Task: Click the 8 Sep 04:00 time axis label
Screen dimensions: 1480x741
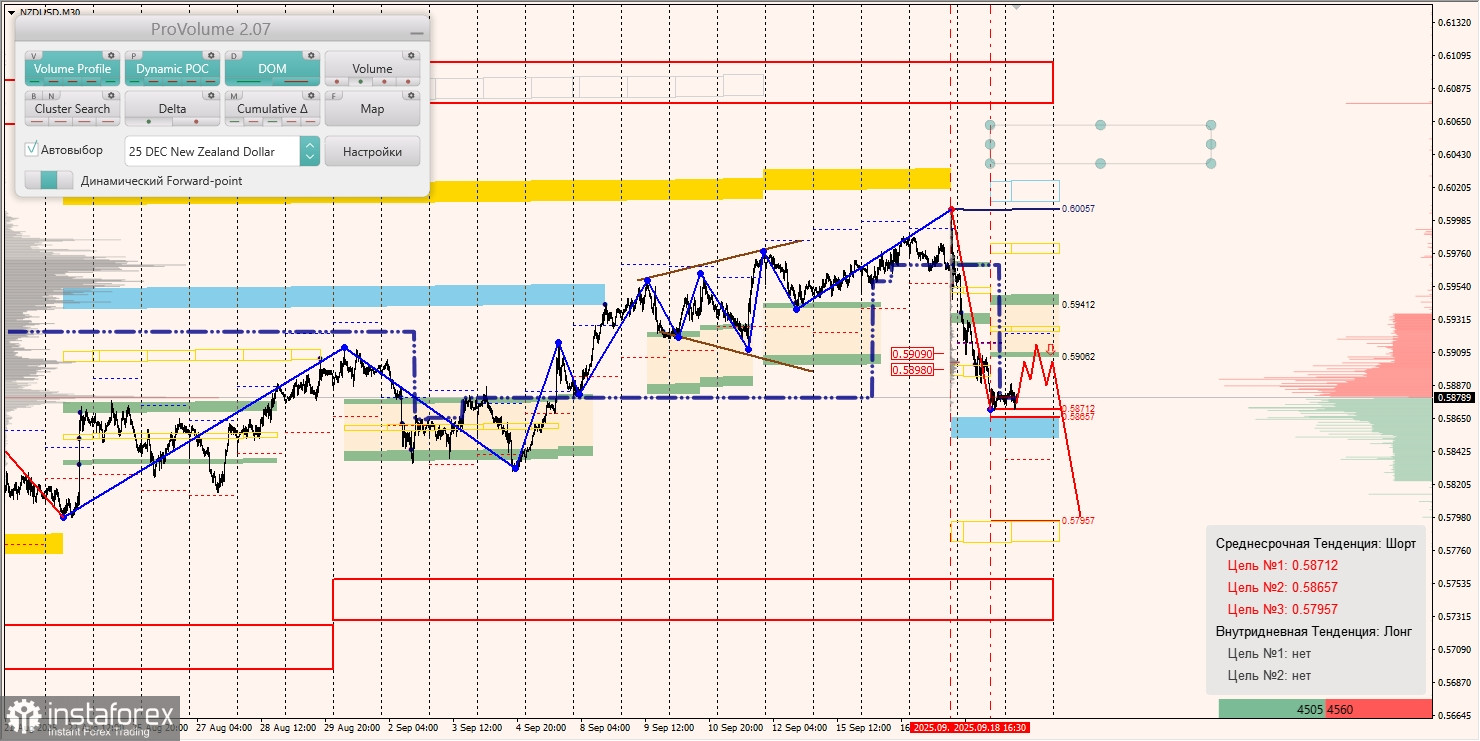Action: coord(604,728)
